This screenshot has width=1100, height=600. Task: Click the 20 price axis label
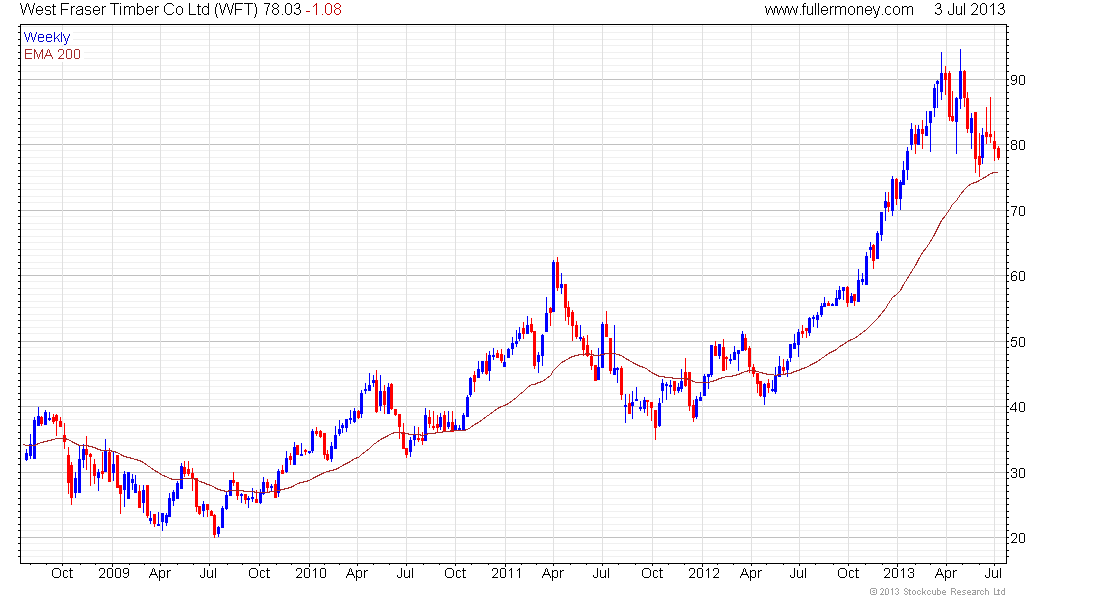point(1017,538)
